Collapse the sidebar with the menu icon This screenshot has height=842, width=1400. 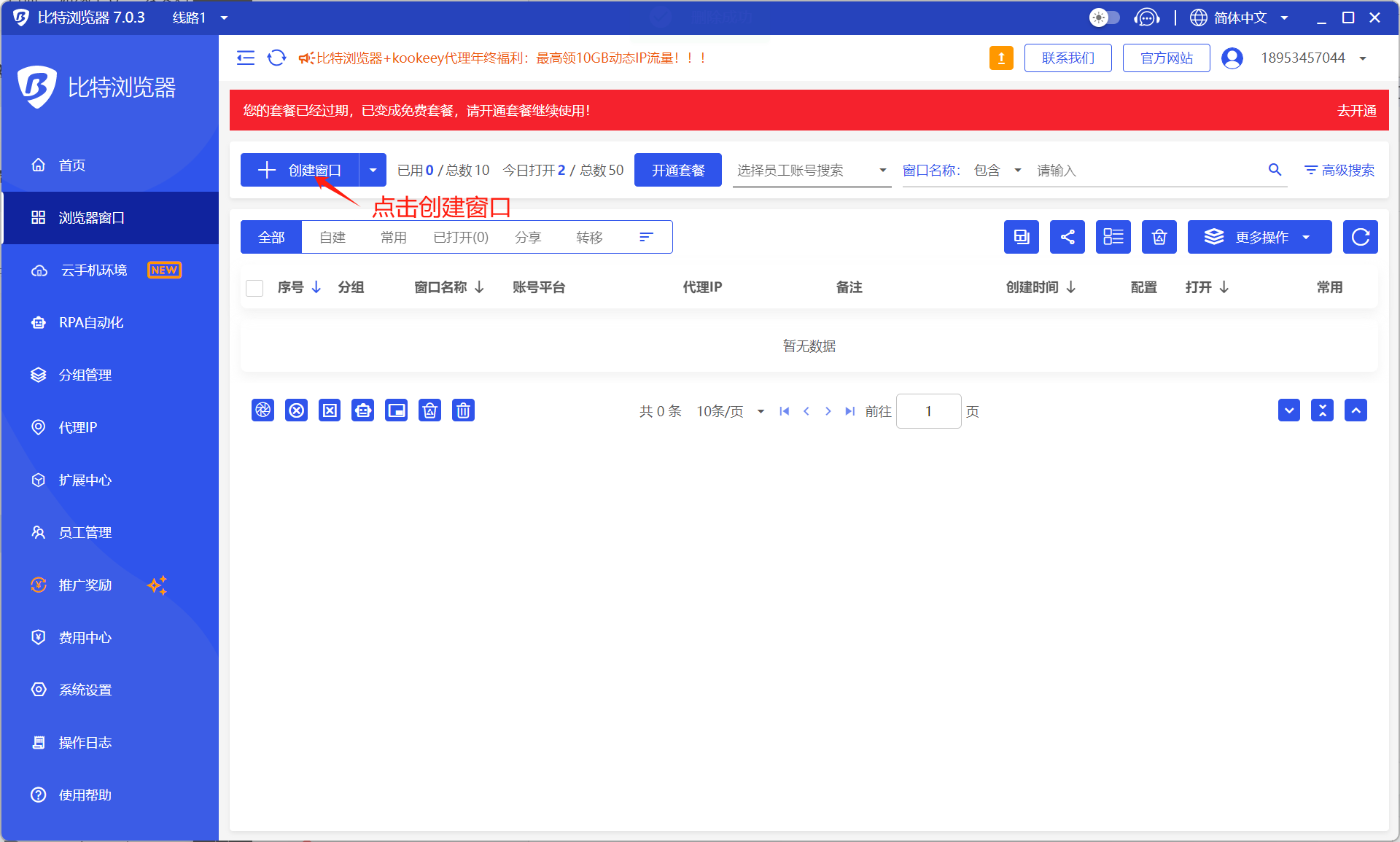point(246,58)
